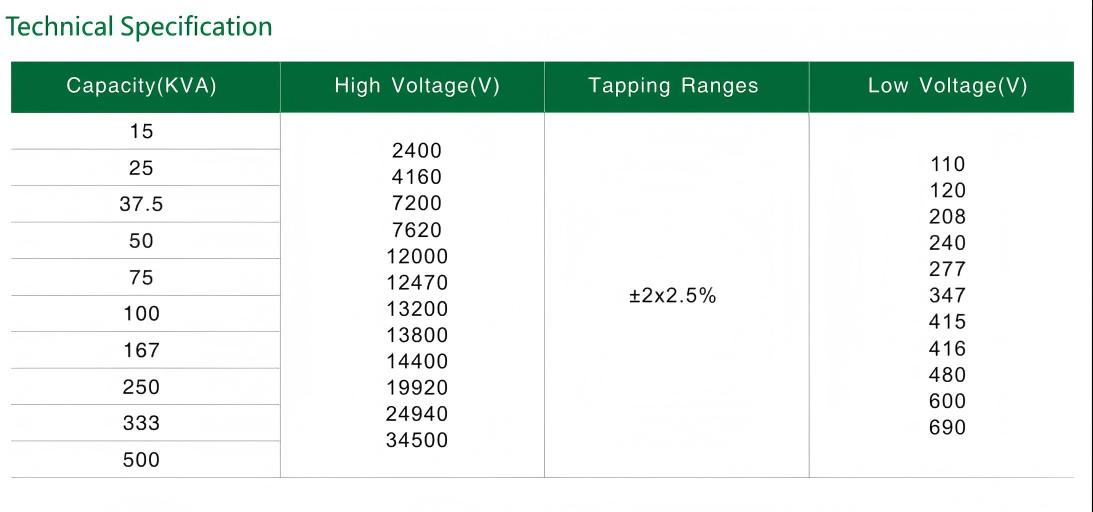Select the Capacity(KVA) column header

tap(142, 86)
